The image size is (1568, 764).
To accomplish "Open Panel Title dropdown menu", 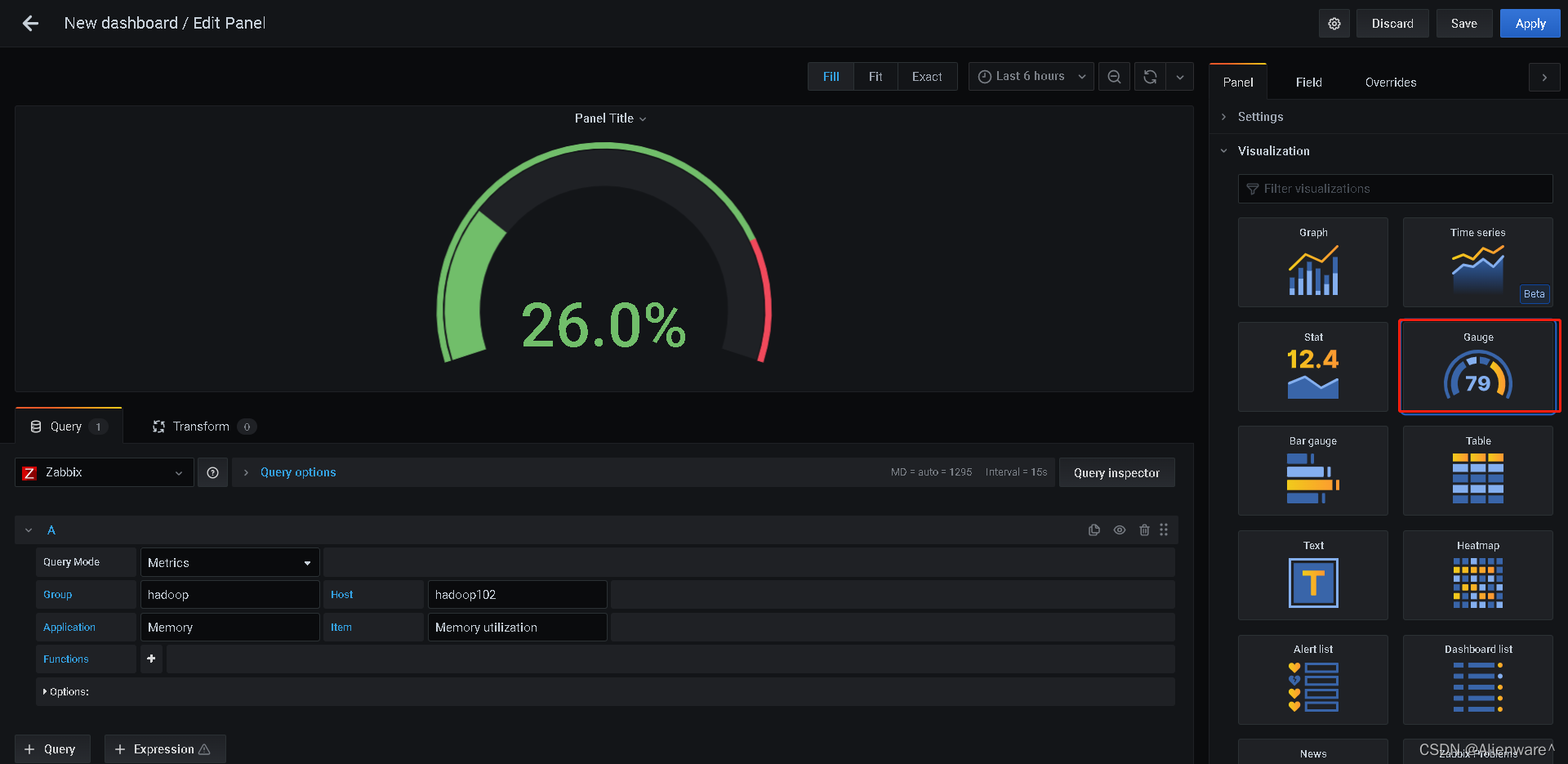I will tap(610, 118).
